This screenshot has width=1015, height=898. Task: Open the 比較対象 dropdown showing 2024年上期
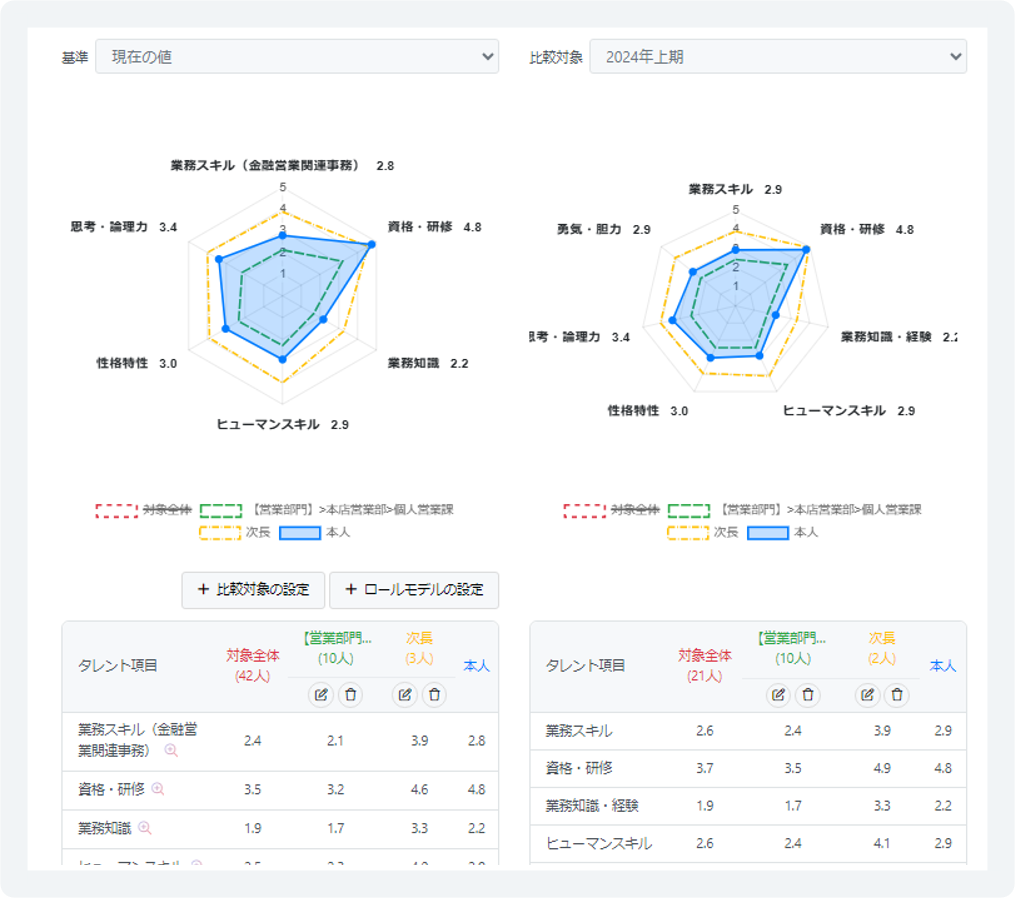[777, 57]
